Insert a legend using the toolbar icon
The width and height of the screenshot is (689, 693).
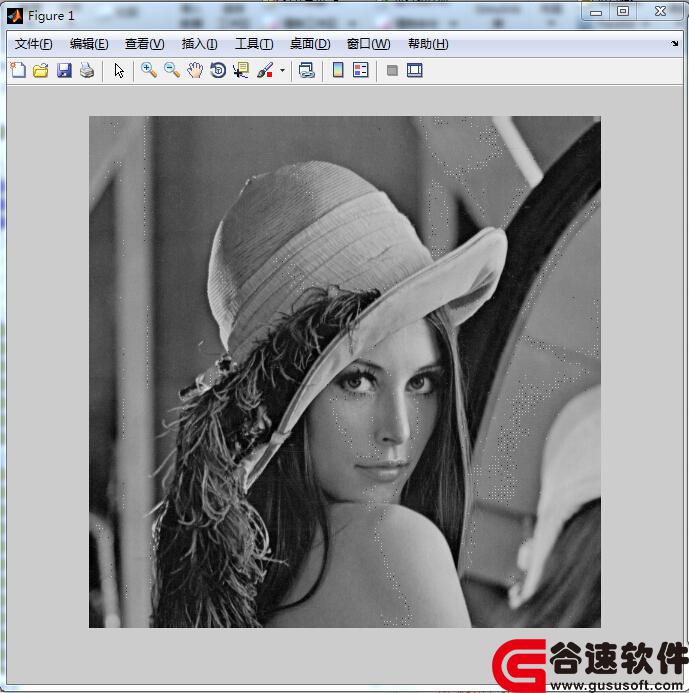point(361,70)
